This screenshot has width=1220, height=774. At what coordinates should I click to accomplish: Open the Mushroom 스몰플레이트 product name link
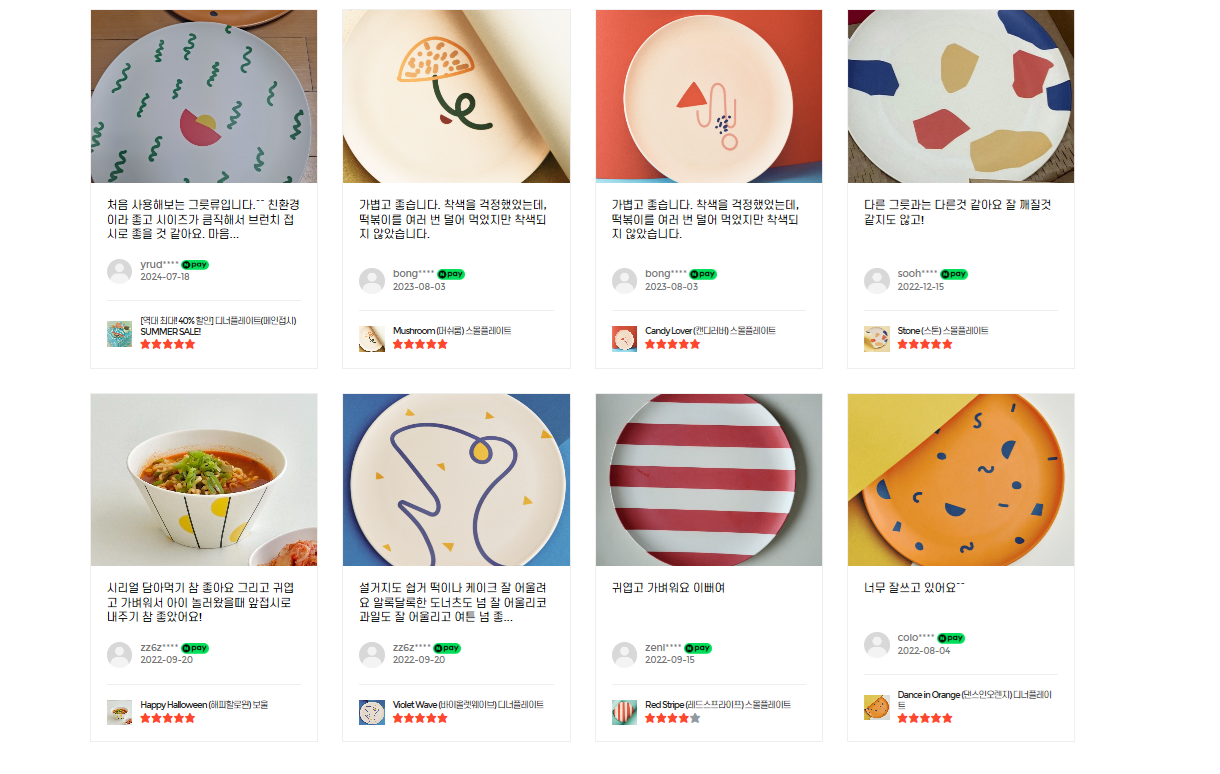451,330
